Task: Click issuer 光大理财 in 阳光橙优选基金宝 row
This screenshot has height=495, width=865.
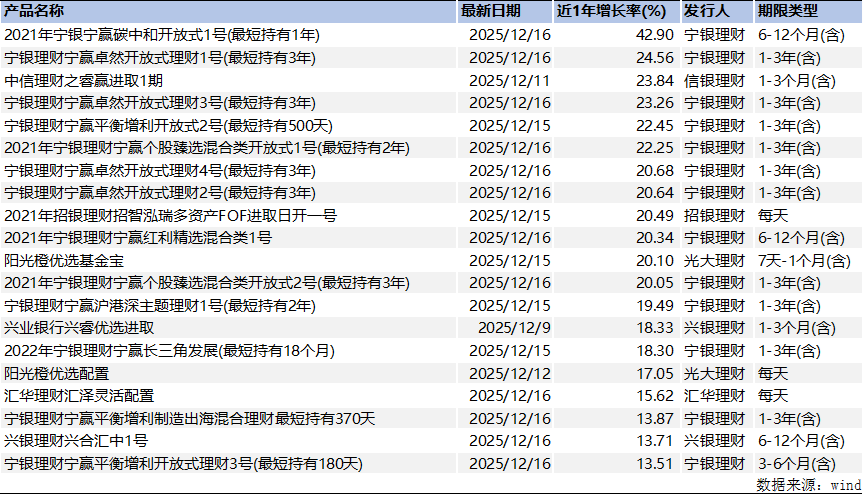Action: click(714, 261)
